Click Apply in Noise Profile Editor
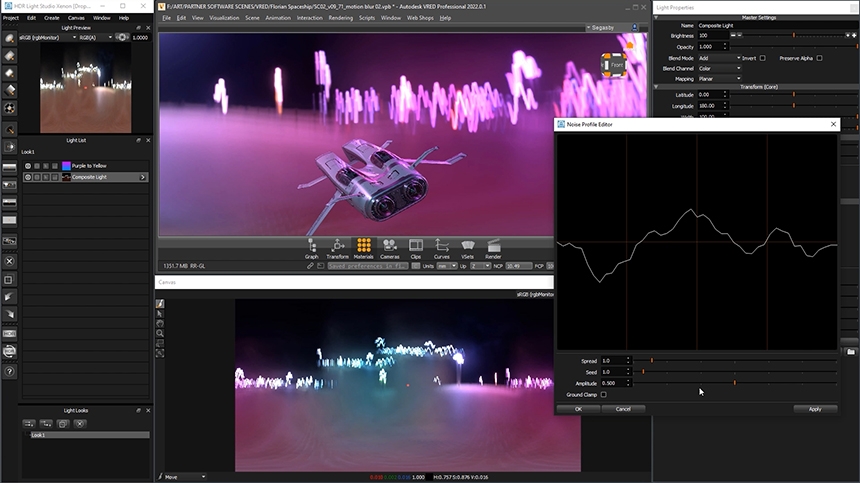Viewport: 860px width, 483px height. (815, 409)
